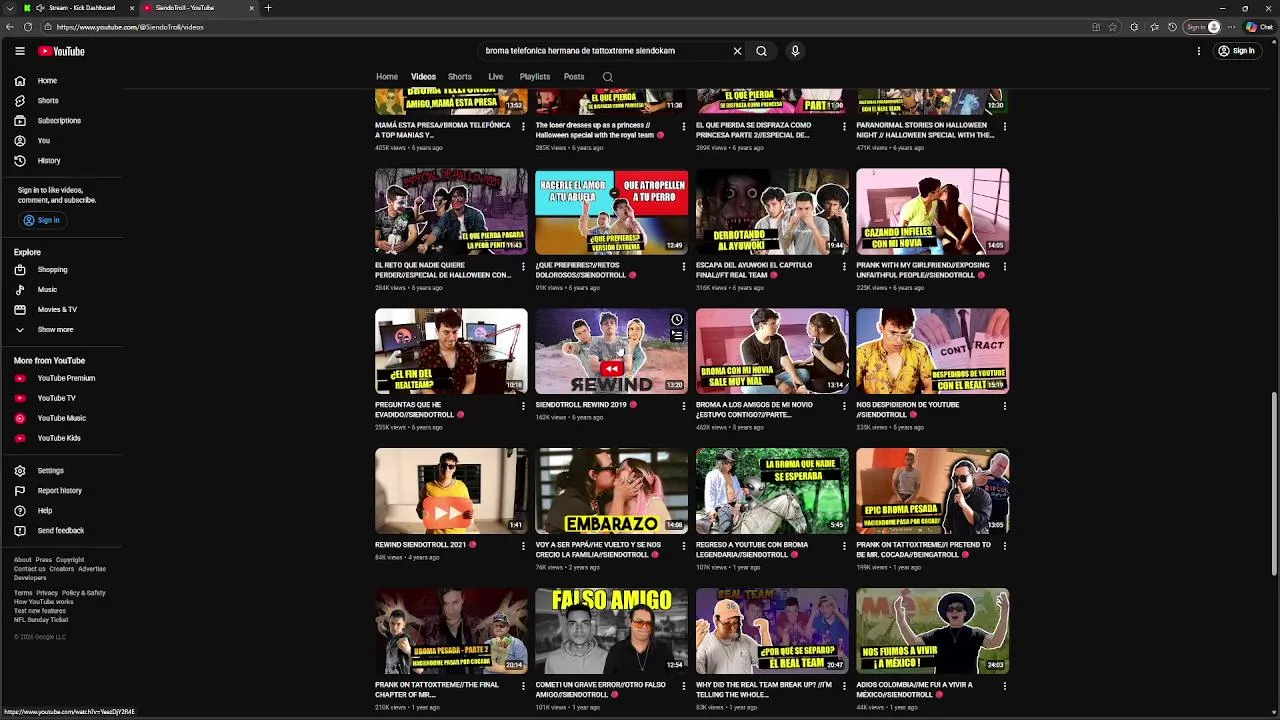Clear the search box with the X icon
The width and height of the screenshot is (1280, 720).
point(738,51)
